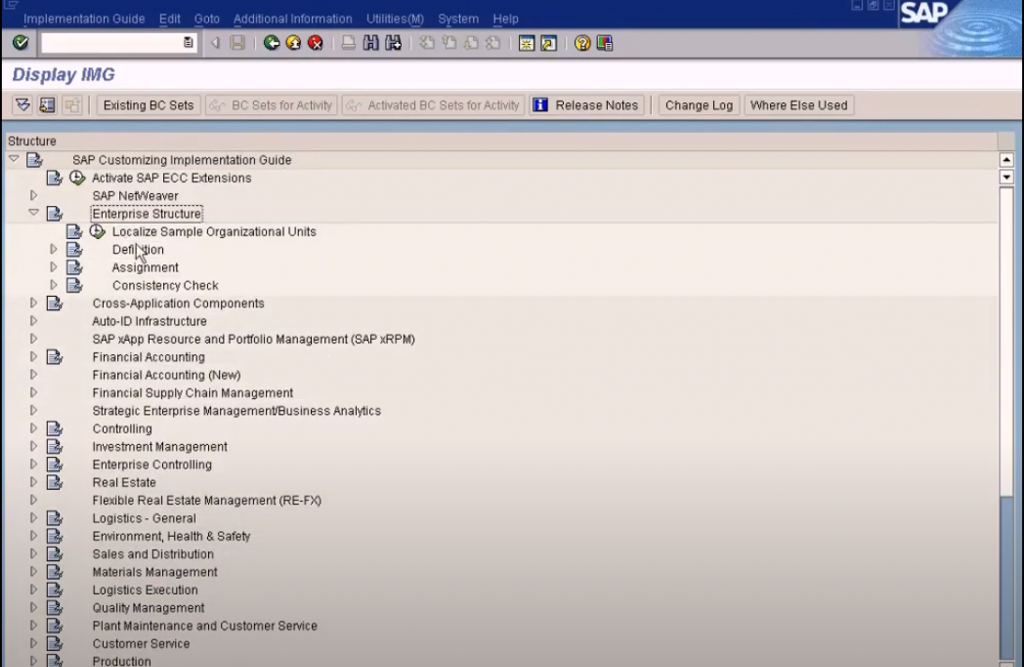The image size is (1024, 667).
Task: Expand the SAP NetWeaver node
Action: tap(33, 195)
